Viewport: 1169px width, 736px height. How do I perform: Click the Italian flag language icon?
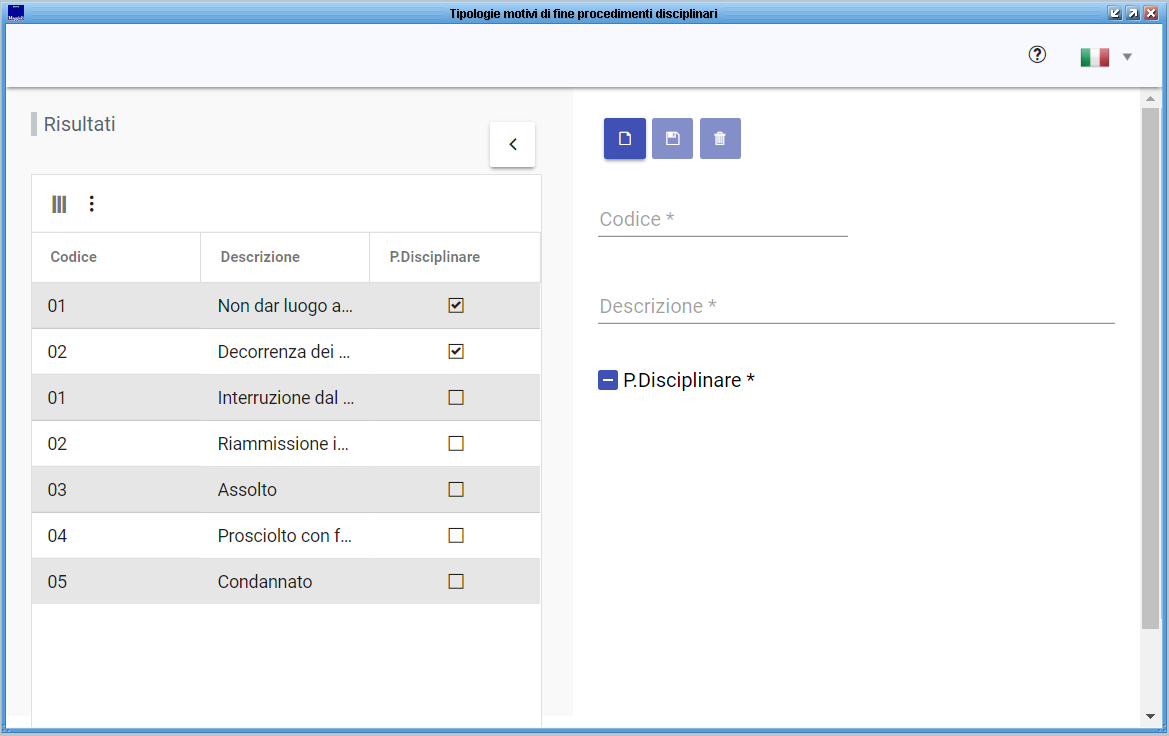1095,57
